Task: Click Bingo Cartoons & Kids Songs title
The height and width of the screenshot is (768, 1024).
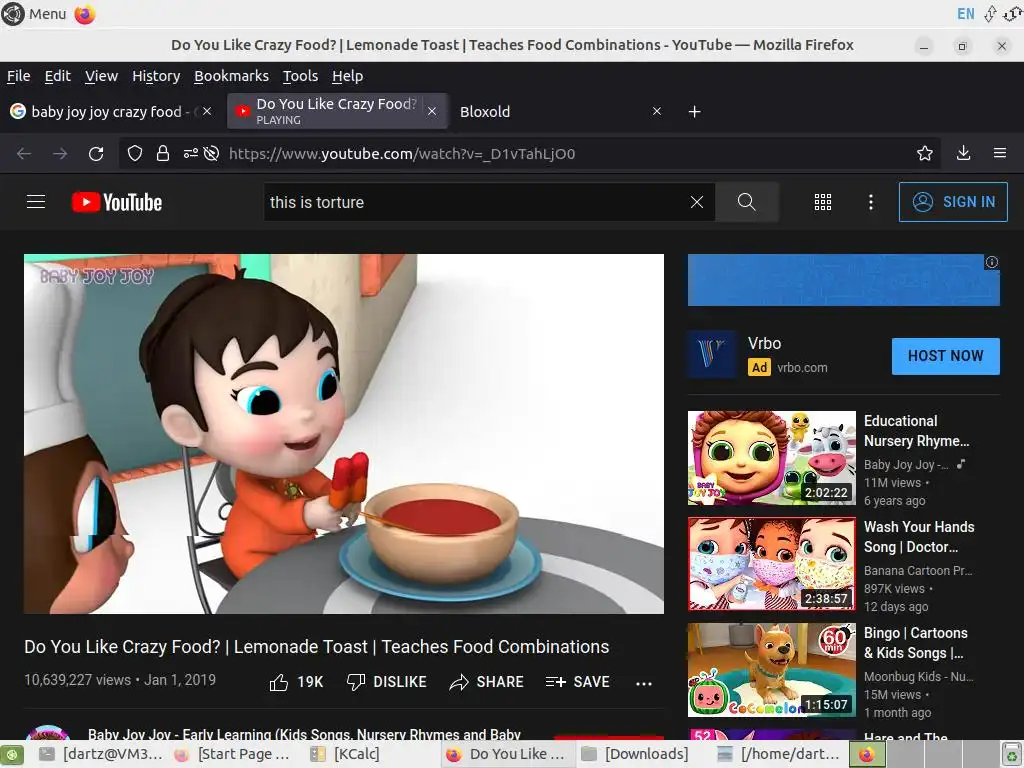Action: (916, 643)
